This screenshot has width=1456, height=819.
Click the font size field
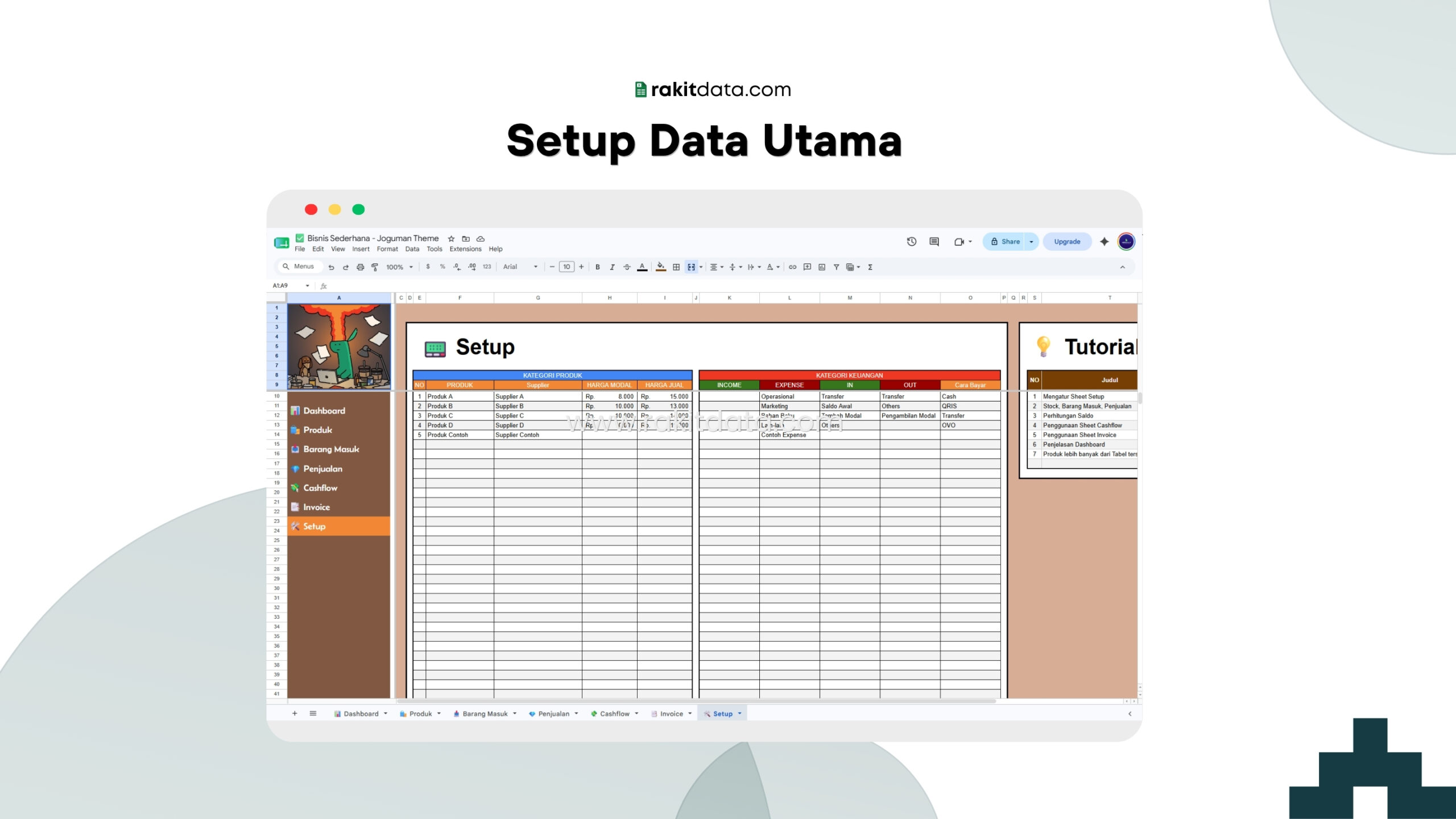(566, 267)
